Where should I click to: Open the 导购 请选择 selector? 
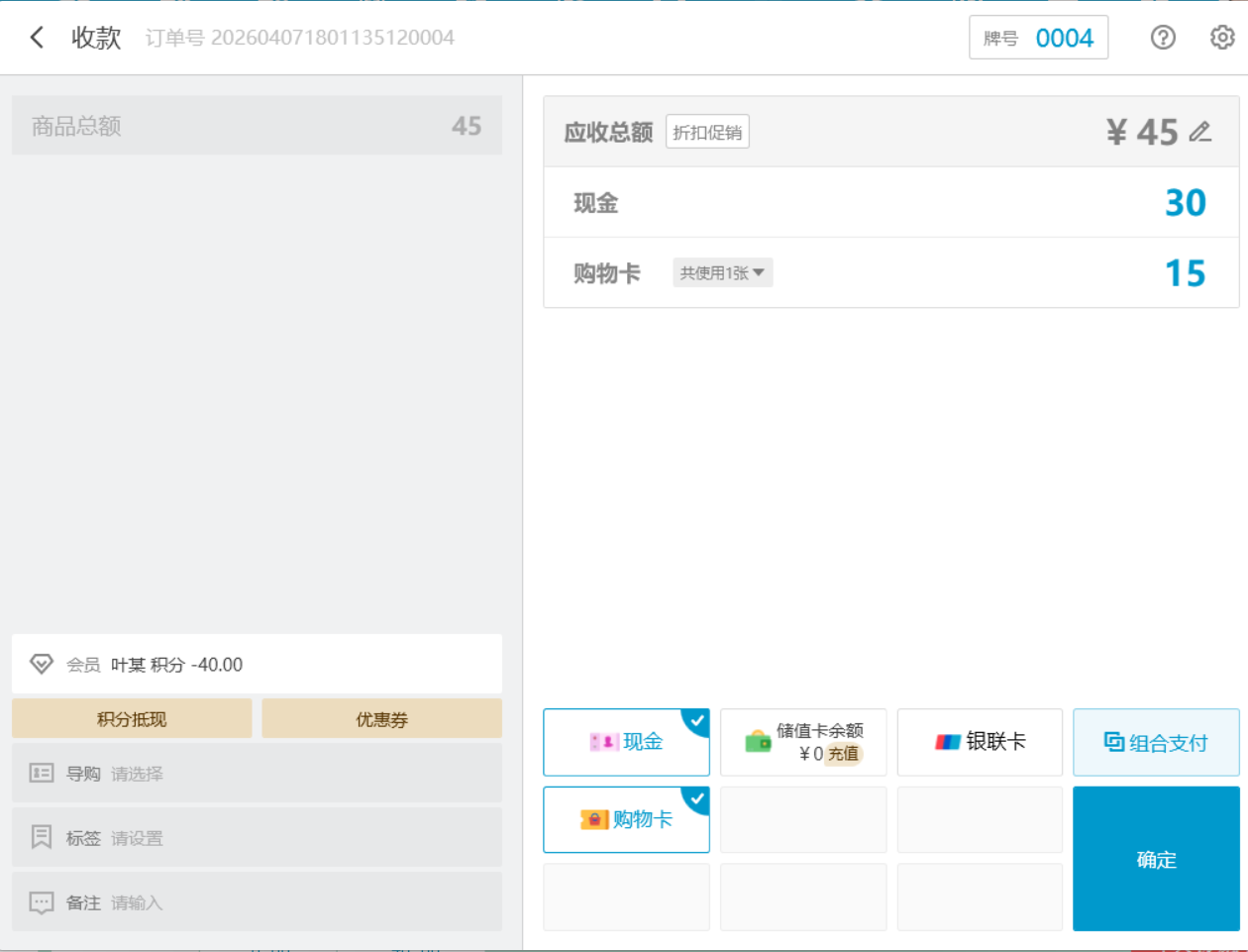137,774
